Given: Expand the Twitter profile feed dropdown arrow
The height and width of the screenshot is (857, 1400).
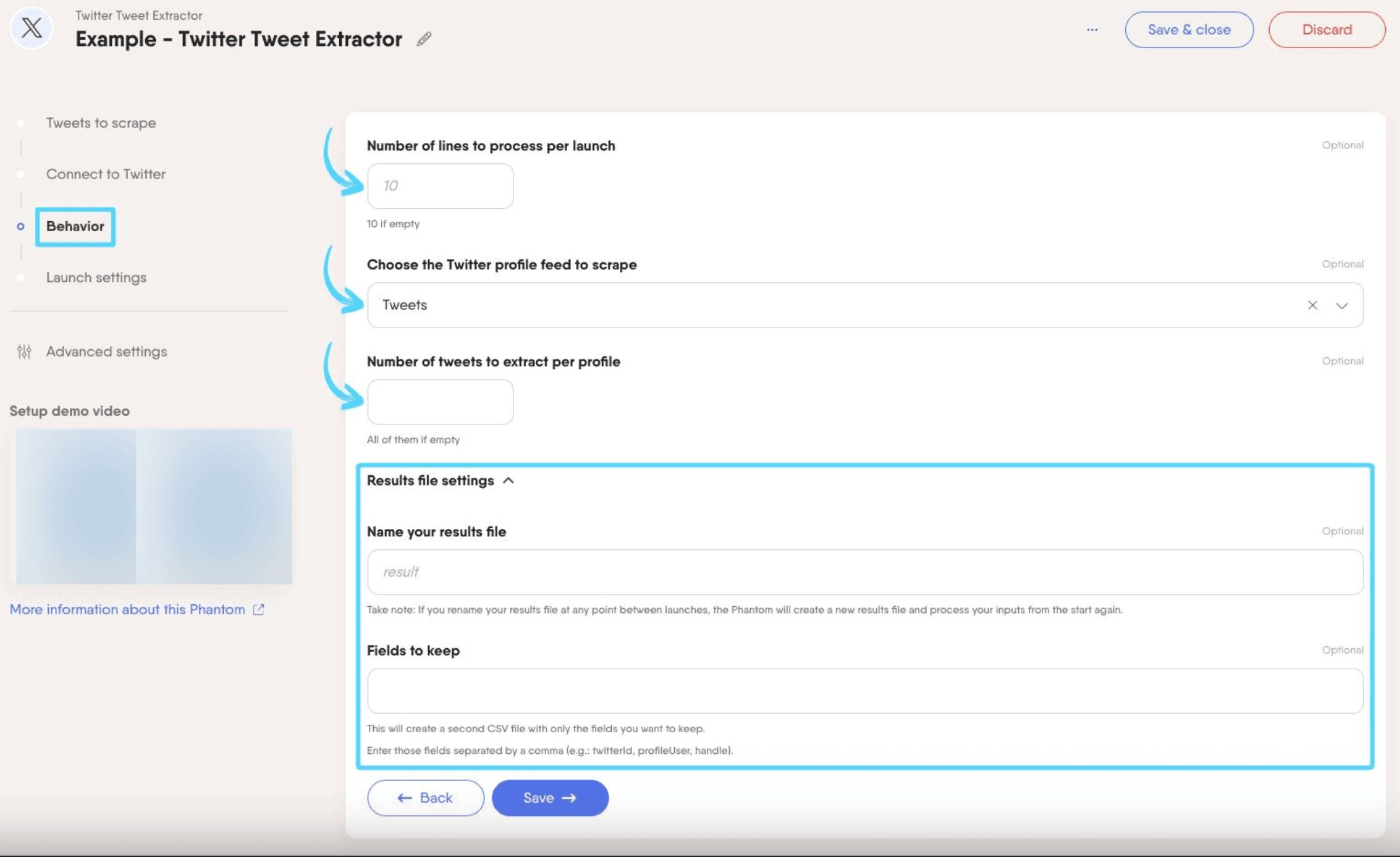Looking at the screenshot, I should pos(1342,306).
